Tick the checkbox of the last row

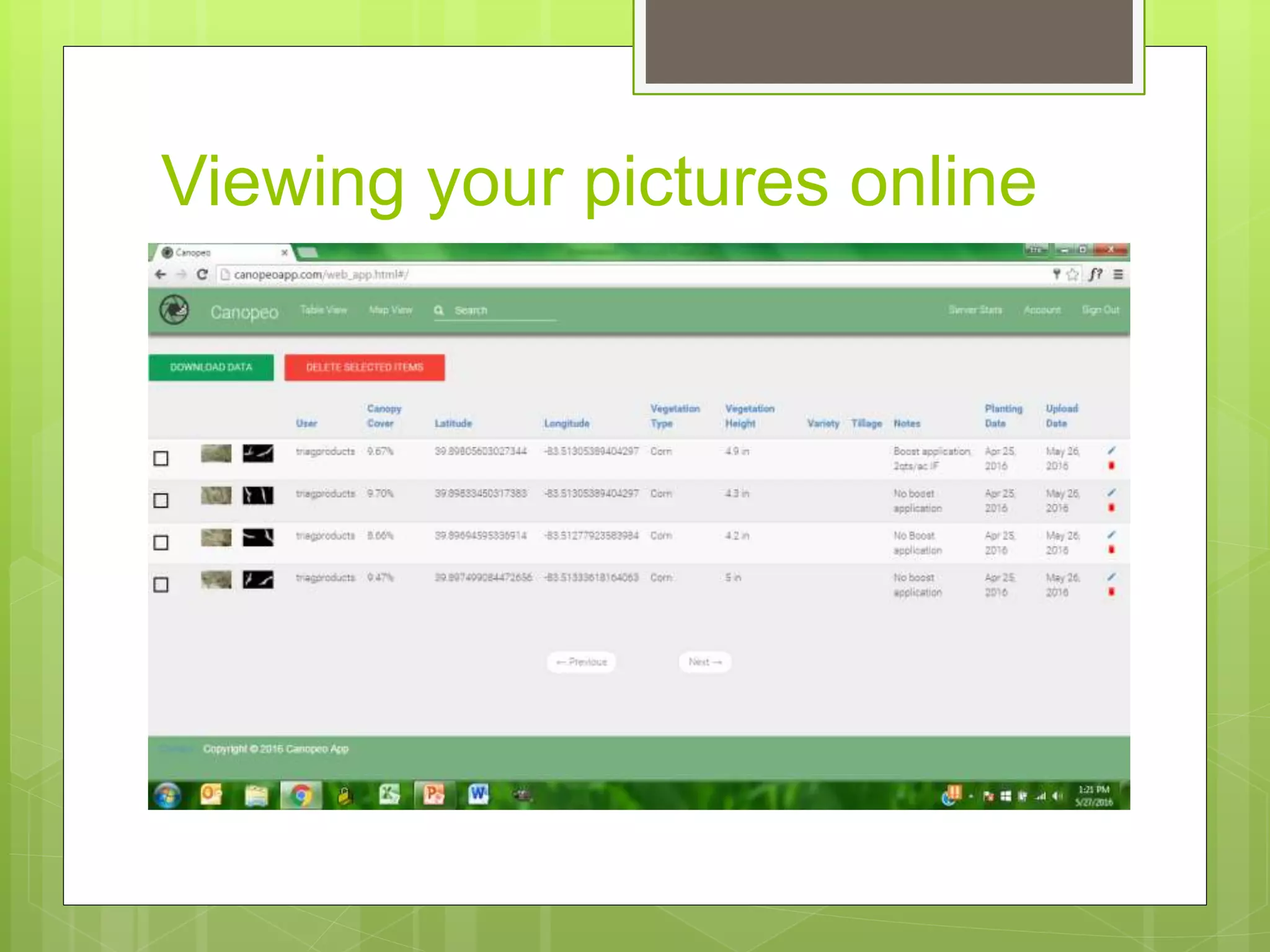click(x=161, y=585)
